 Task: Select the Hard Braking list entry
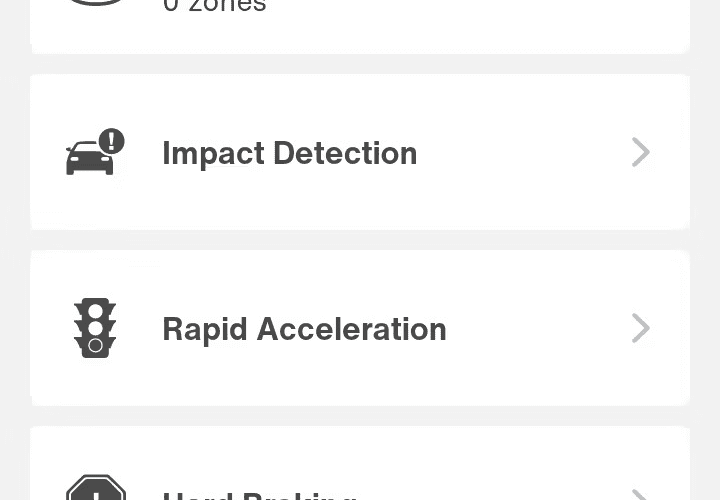(x=360, y=463)
